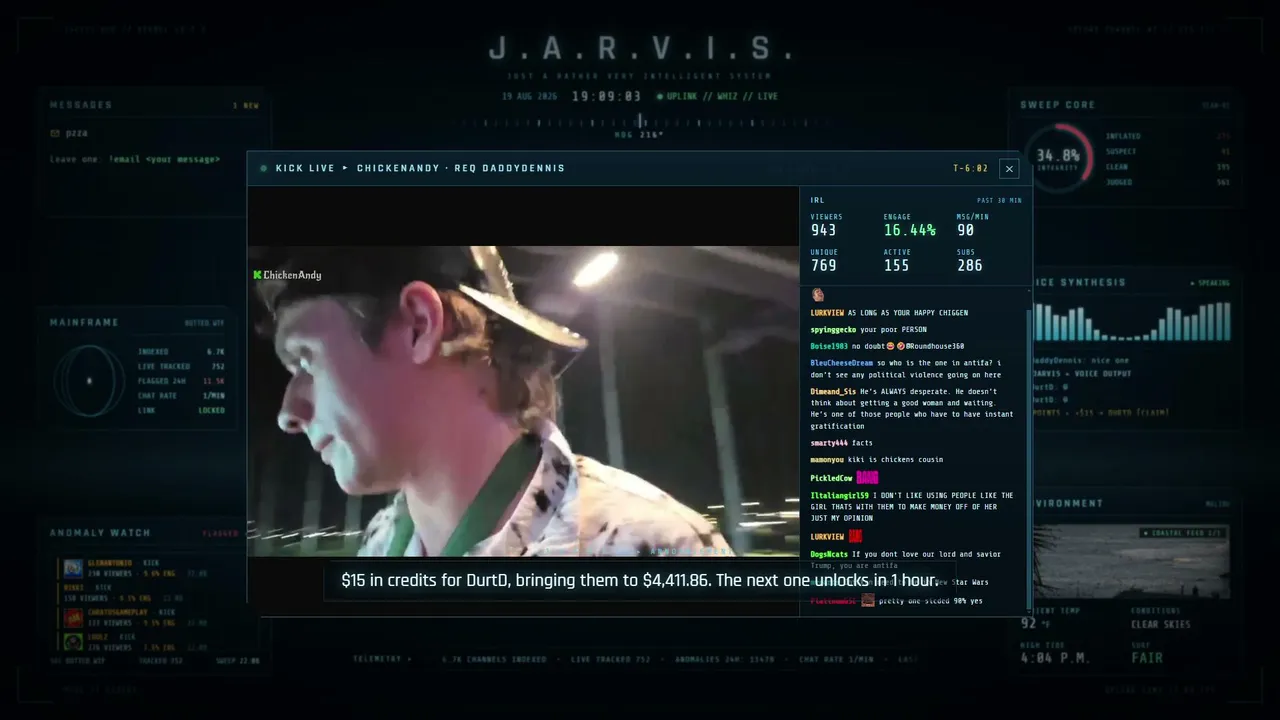The image size is (1280, 720).
Task: Click the smarty444 username in chat
Action: tap(828, 443)
